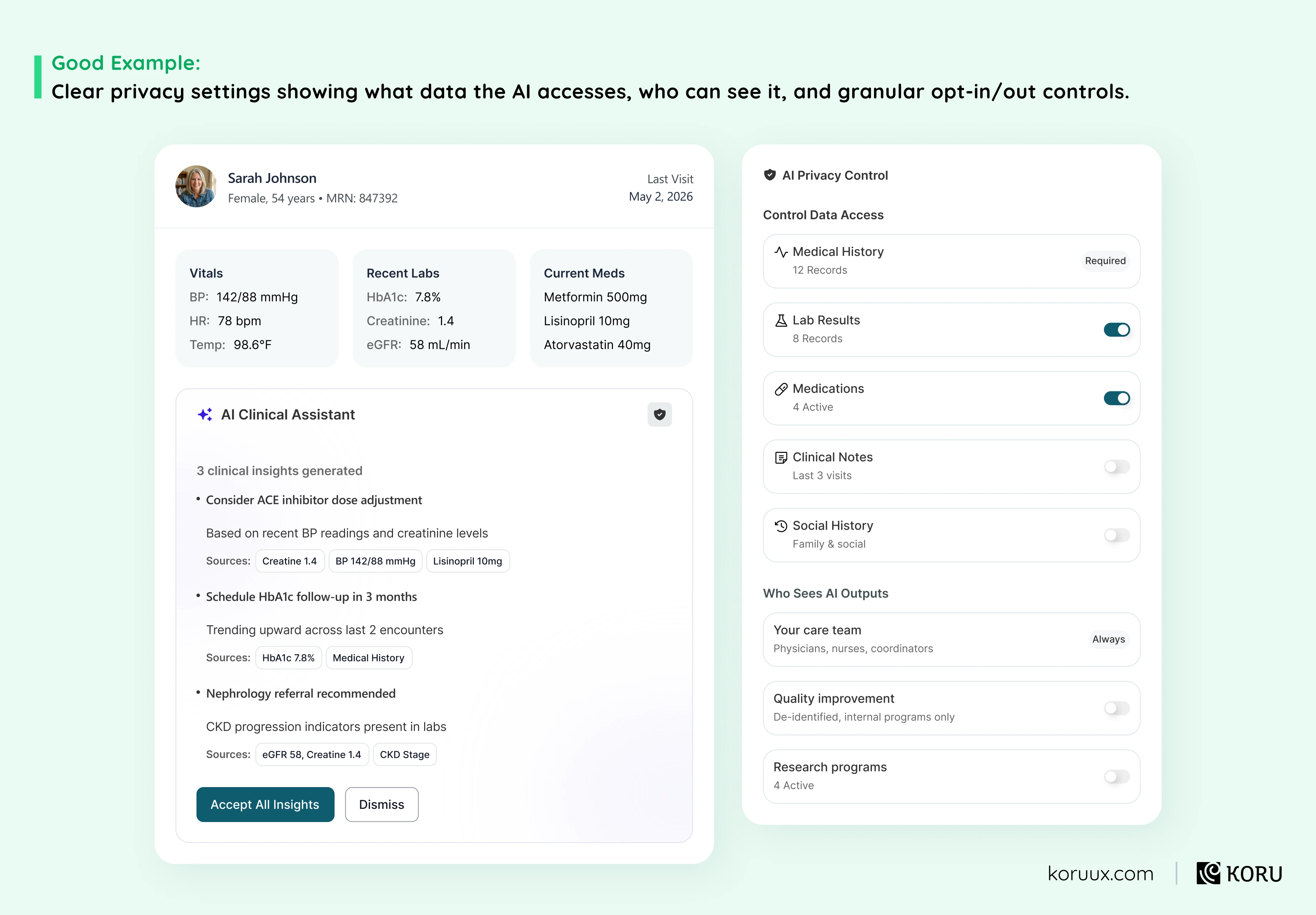Enable the Quality improvement sharing toggle

point(1116,708)
